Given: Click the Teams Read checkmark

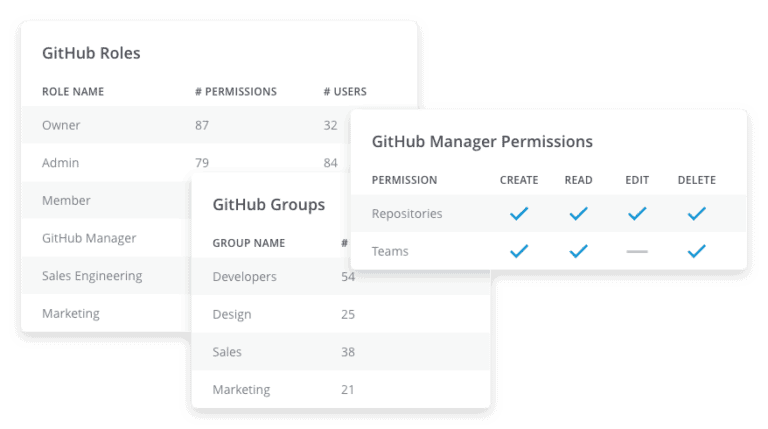Looking at the screenshot, I should pos(578,251).
